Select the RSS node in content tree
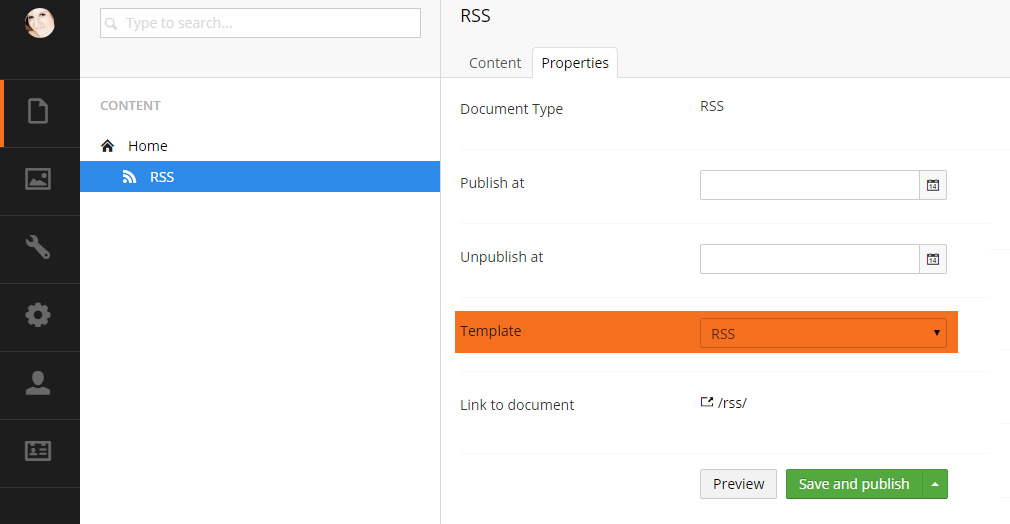Viewport: 1010px width, 524px height. coord(162,177)
